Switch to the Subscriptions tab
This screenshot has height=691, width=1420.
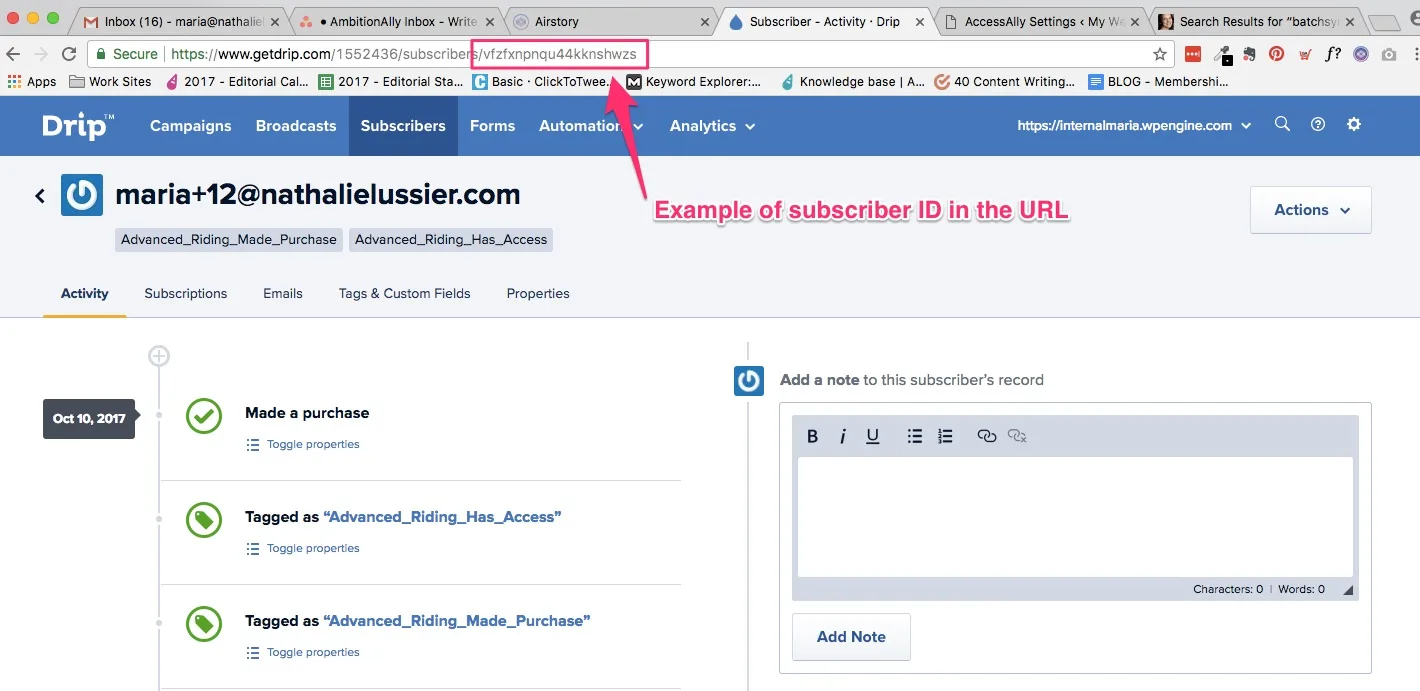click(x=186, y=293)
